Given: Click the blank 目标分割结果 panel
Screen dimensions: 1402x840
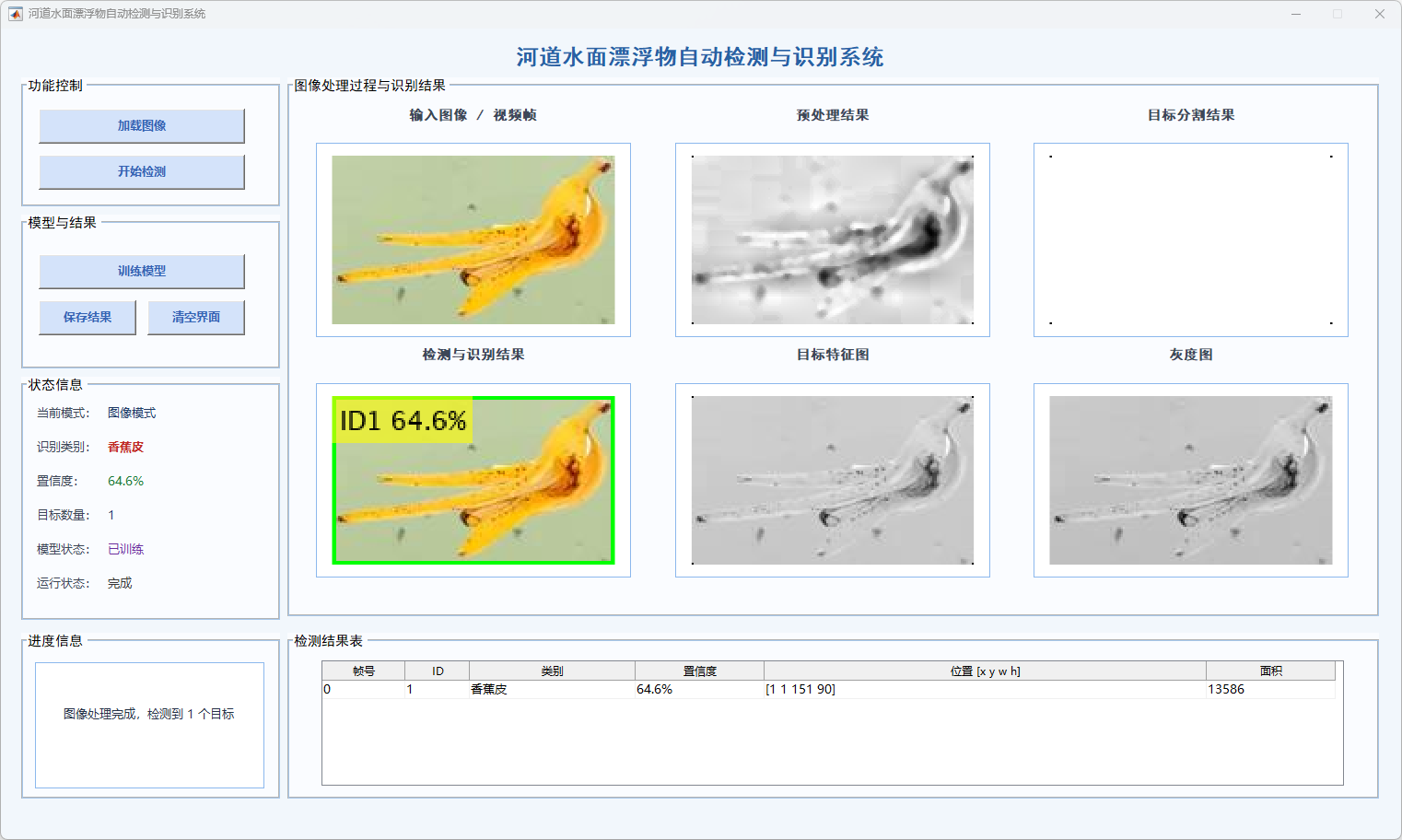Looking at the screenshot, I should click(x=1190, y=239).
